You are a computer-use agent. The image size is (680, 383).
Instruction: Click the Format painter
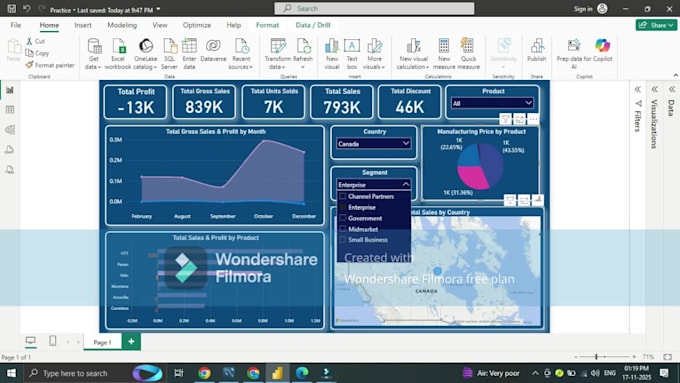pos(49,65)
